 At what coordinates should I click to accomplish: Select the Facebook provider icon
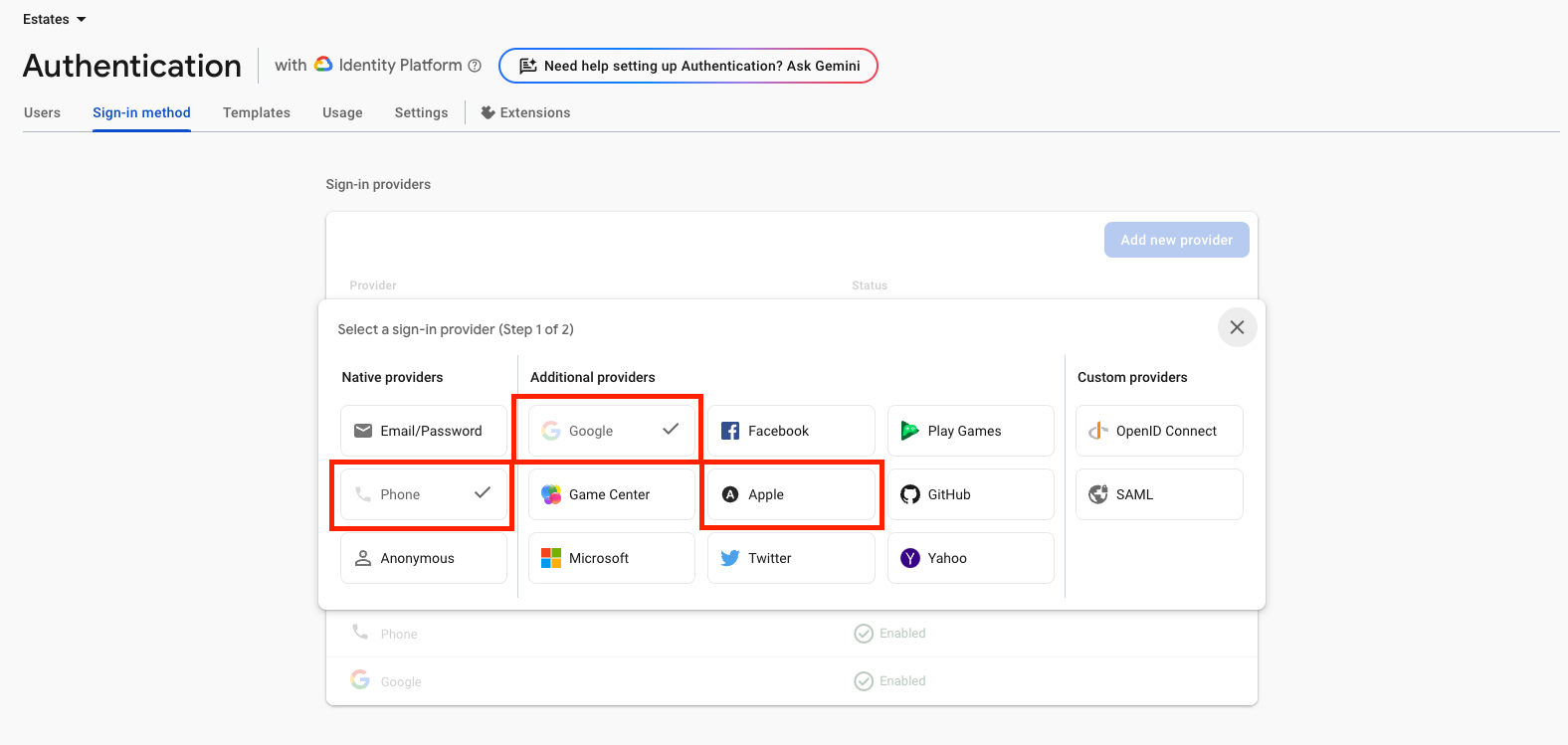[730, 431]
